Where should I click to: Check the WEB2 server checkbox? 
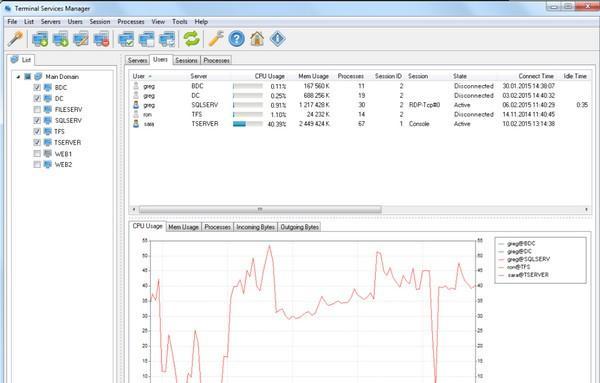tap(37, 165)
